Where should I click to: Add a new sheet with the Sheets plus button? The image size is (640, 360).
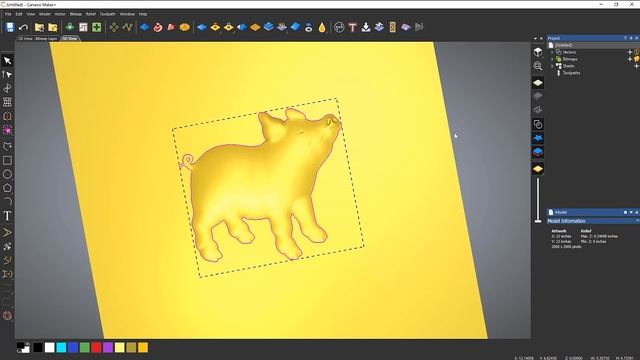point(636,66)
